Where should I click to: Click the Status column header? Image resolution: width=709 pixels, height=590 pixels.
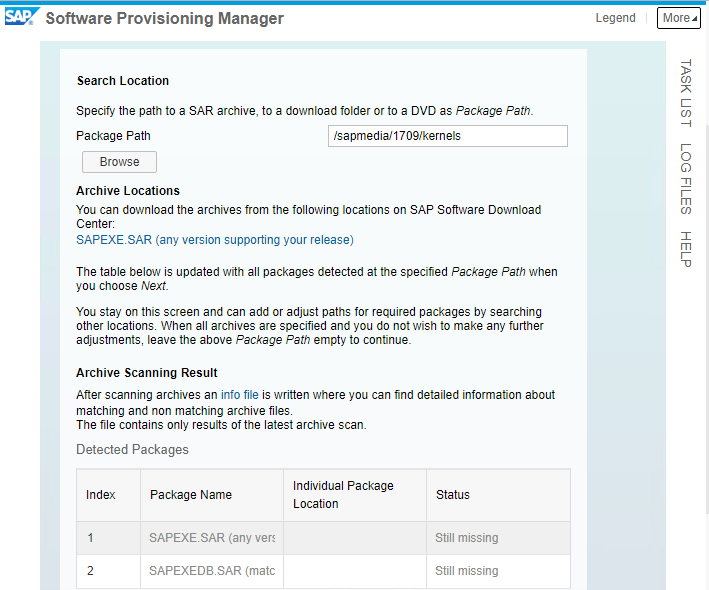[498, 495]
